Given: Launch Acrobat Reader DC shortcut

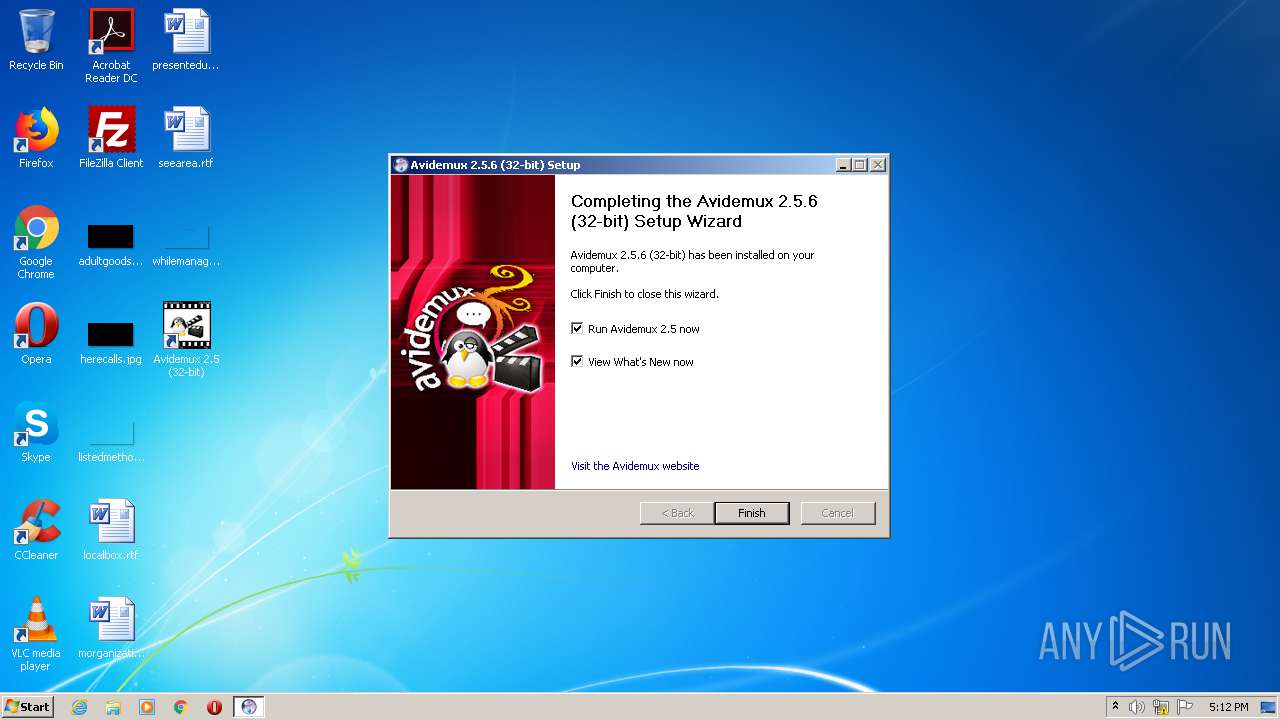Looking at the screenshot, I should pyautogui.click(x=111, y=46).
